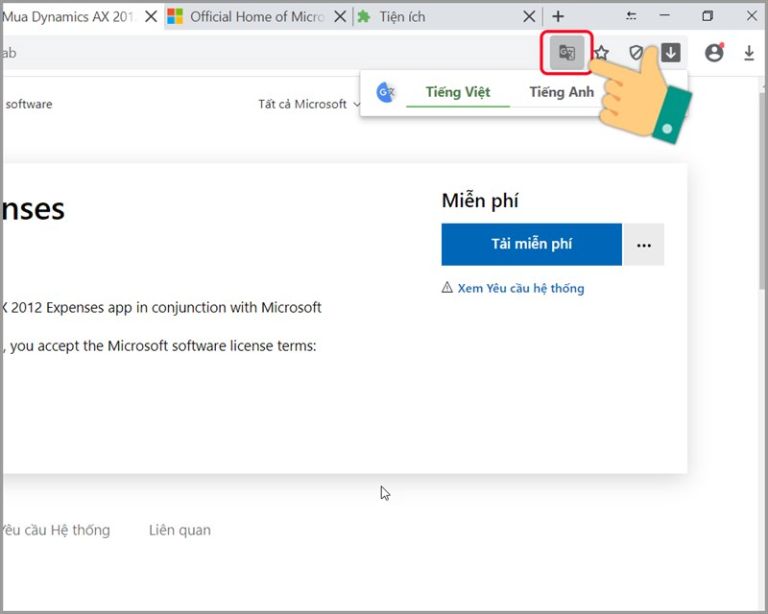
Task: Open the tab list icon in title bar
Action: (631, 16)
